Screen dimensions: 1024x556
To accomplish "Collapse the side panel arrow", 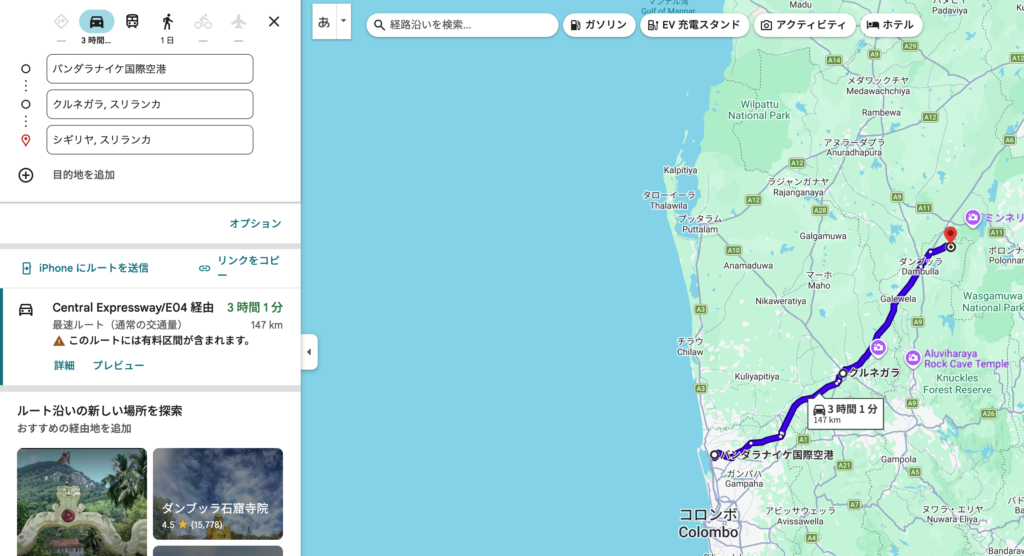I will (x=309, y=352).
